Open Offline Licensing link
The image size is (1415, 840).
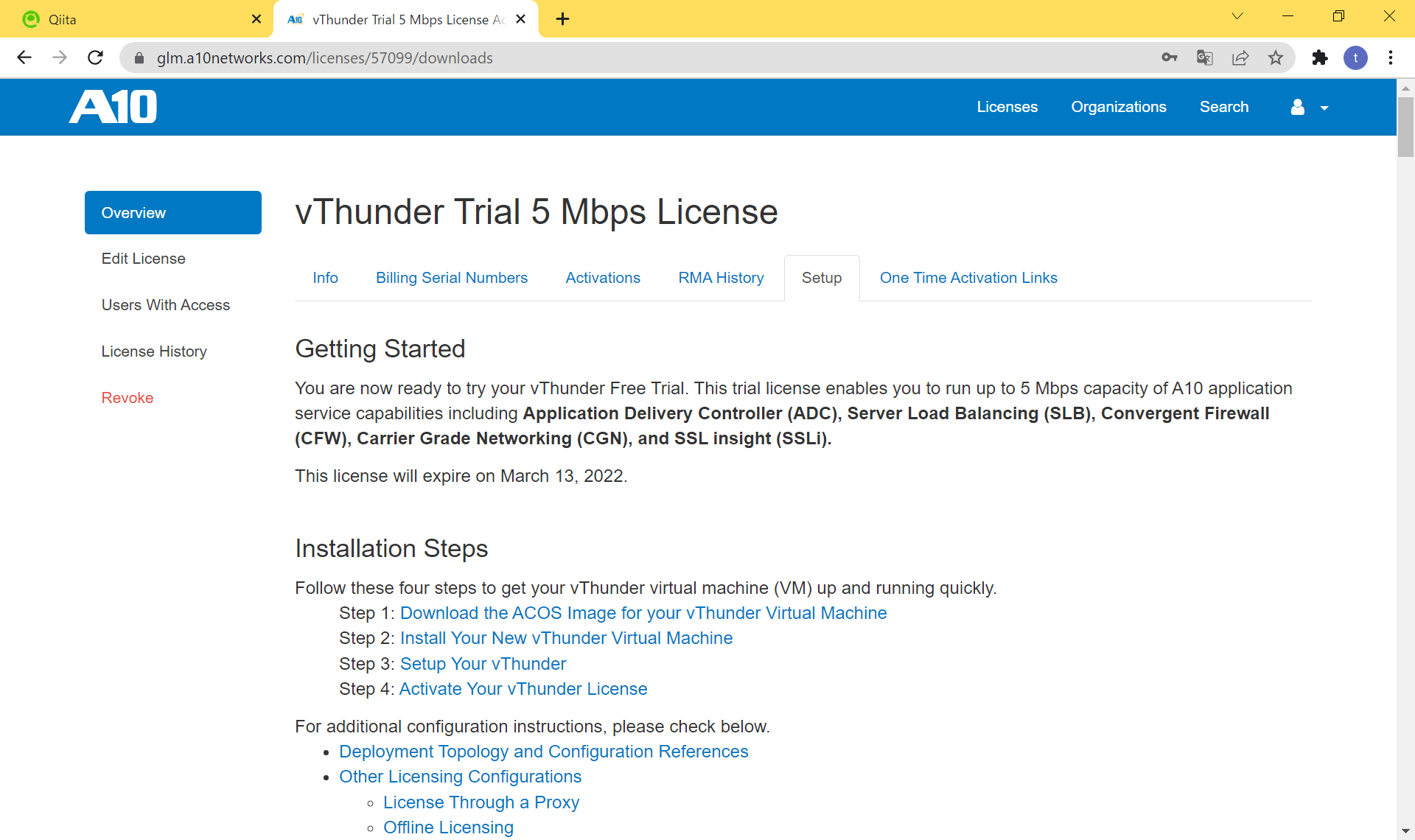447,827
